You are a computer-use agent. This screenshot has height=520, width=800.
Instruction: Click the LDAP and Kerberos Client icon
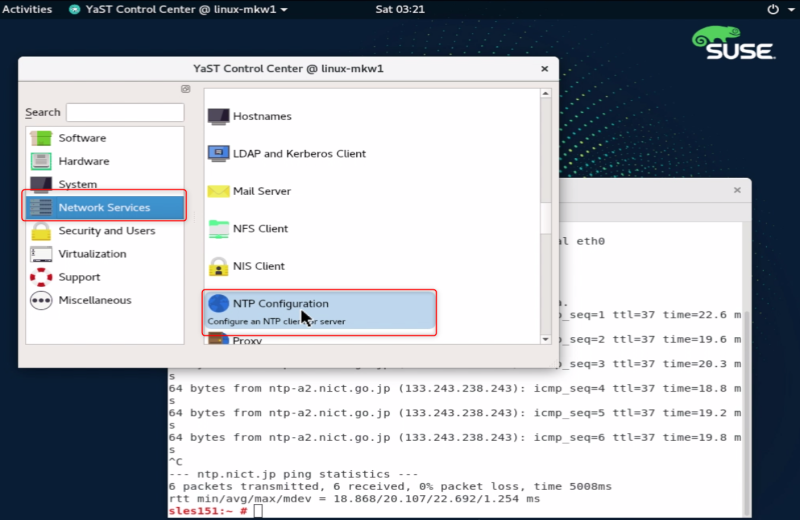pos(218,154)
